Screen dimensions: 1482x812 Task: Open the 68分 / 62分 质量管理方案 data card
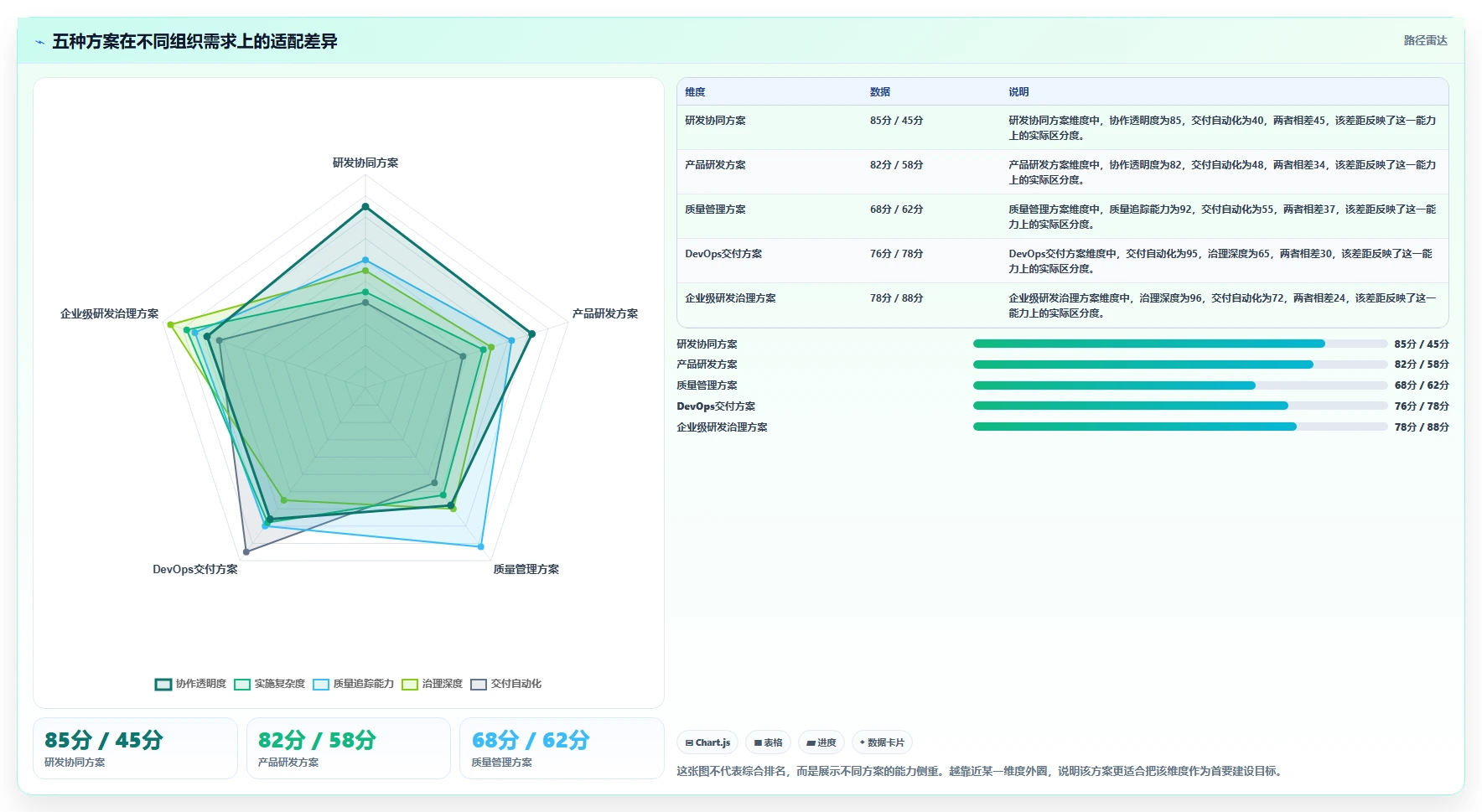pyautogui.click(x=562, y=748)
